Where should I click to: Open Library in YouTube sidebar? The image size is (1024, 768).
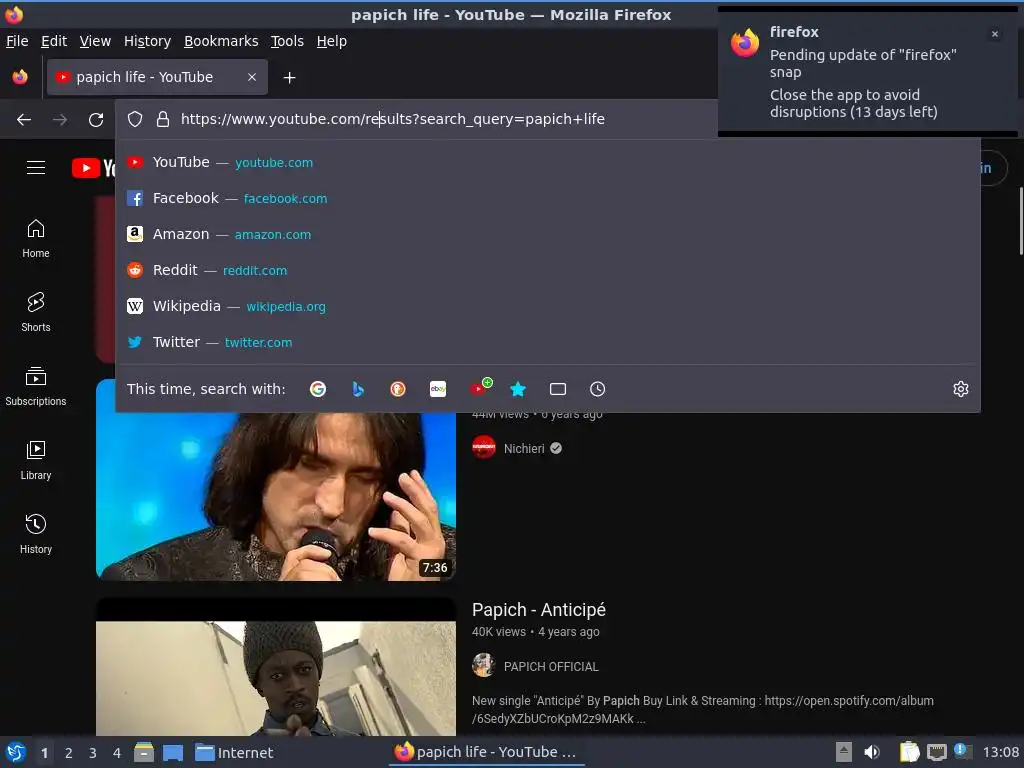point(36,461)
